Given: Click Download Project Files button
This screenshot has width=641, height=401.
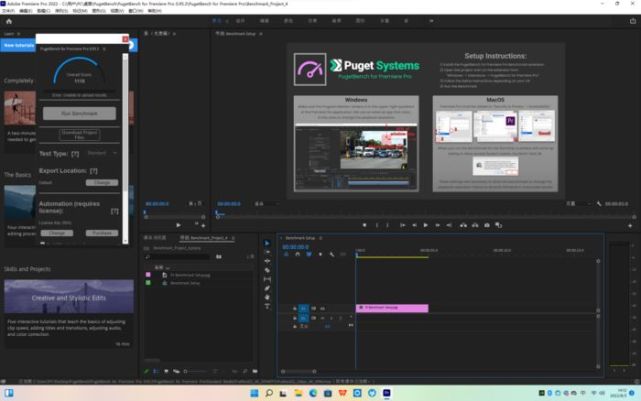Looking at the screenshot, I should pyautogui.click(x=79, y=134).
